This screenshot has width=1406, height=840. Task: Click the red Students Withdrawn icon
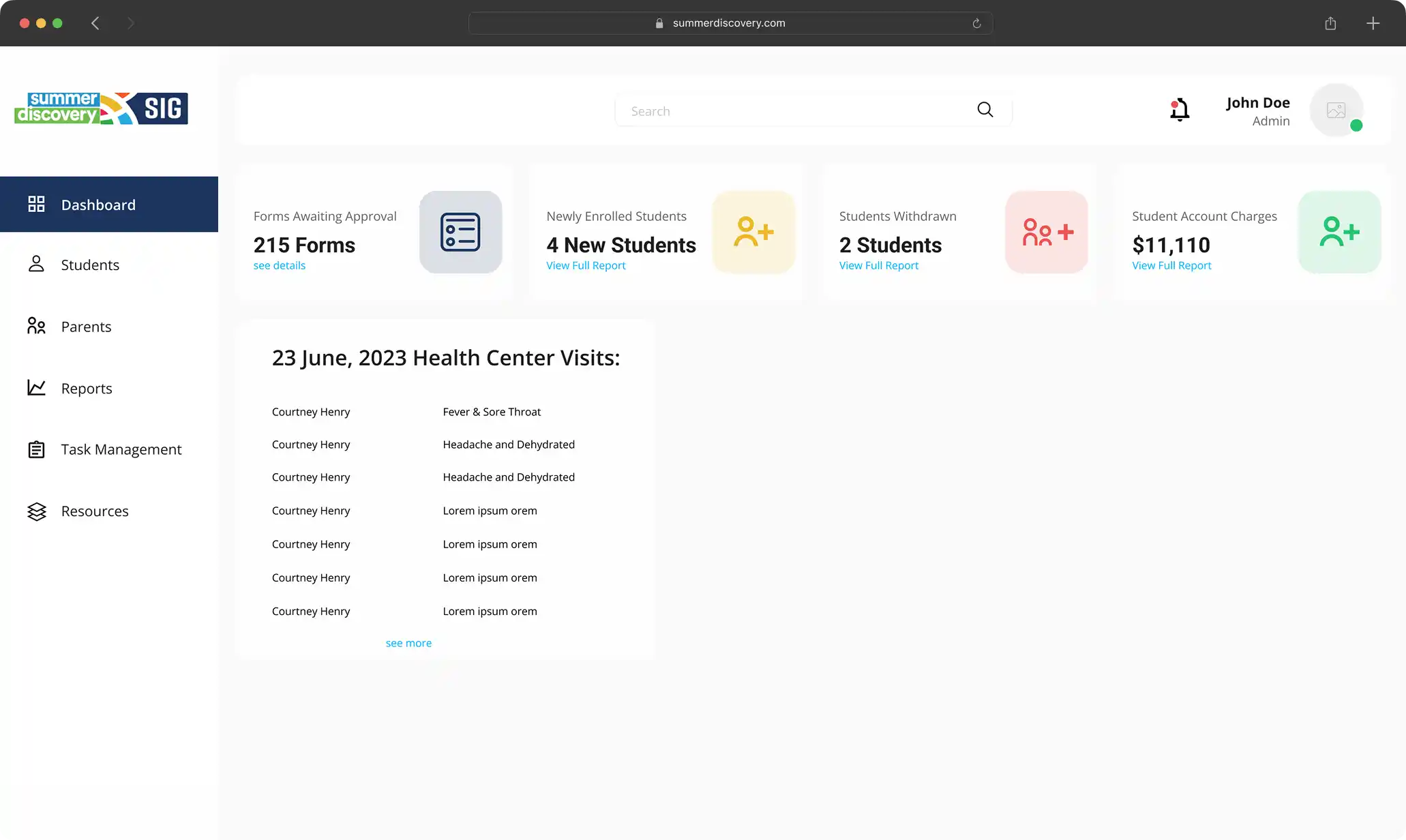pos(1047,232)
